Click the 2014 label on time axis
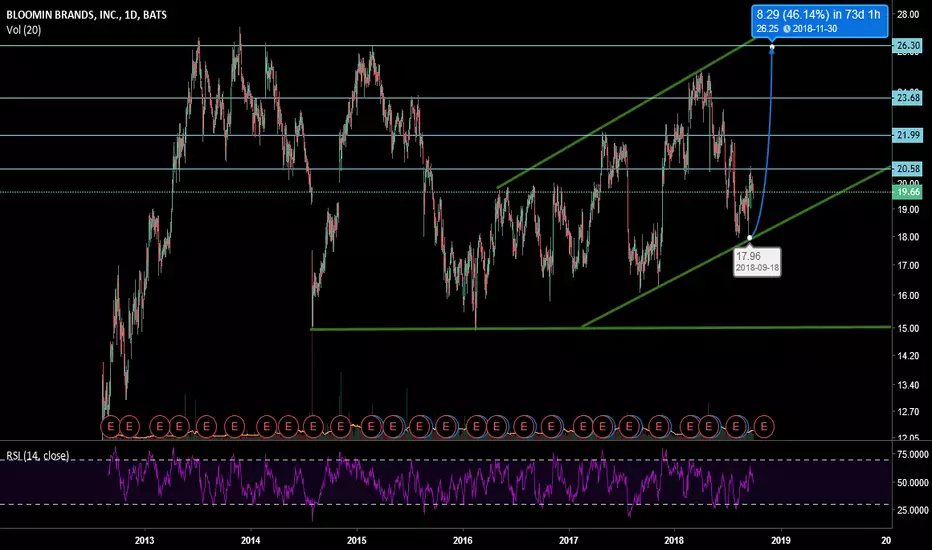Image resolution: width=932 pixels, height=550 pixels. [250, 540]
